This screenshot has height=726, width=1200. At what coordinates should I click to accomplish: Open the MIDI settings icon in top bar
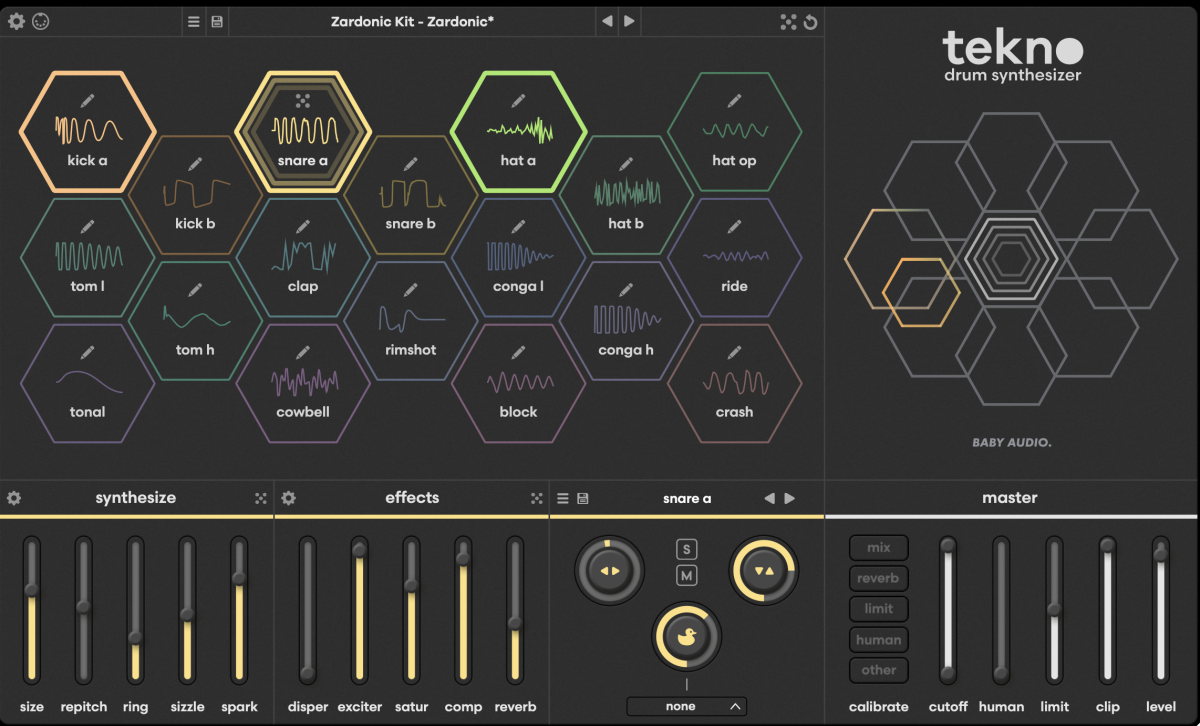pos(41,21)
